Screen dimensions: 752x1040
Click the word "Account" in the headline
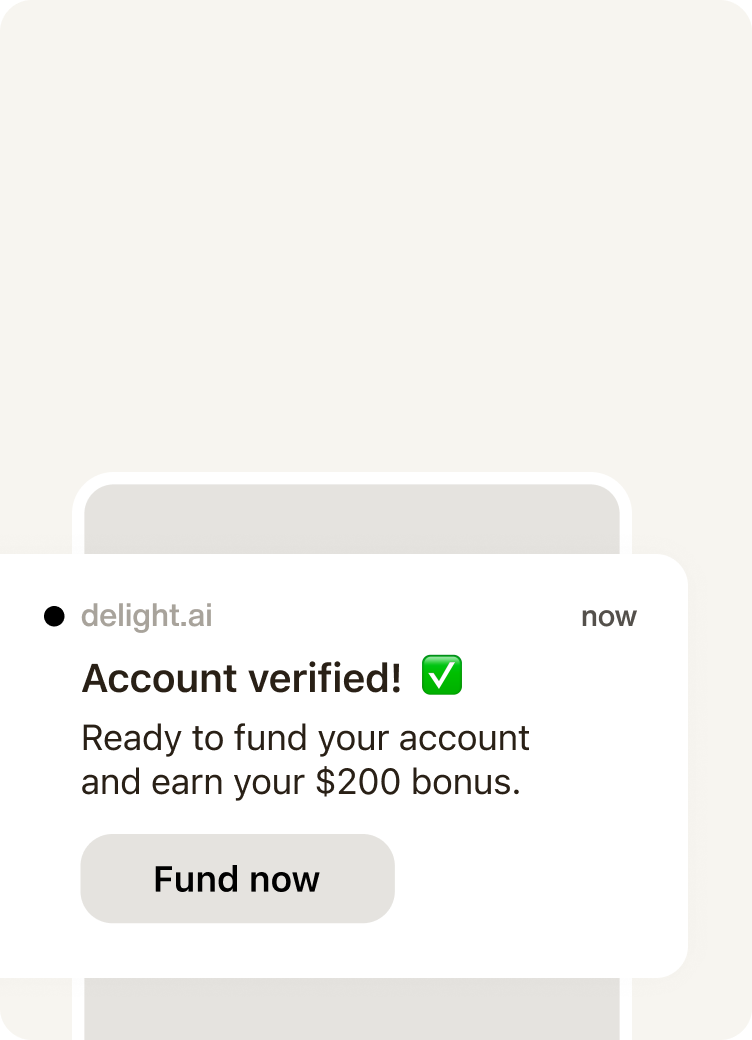(158, 678)
